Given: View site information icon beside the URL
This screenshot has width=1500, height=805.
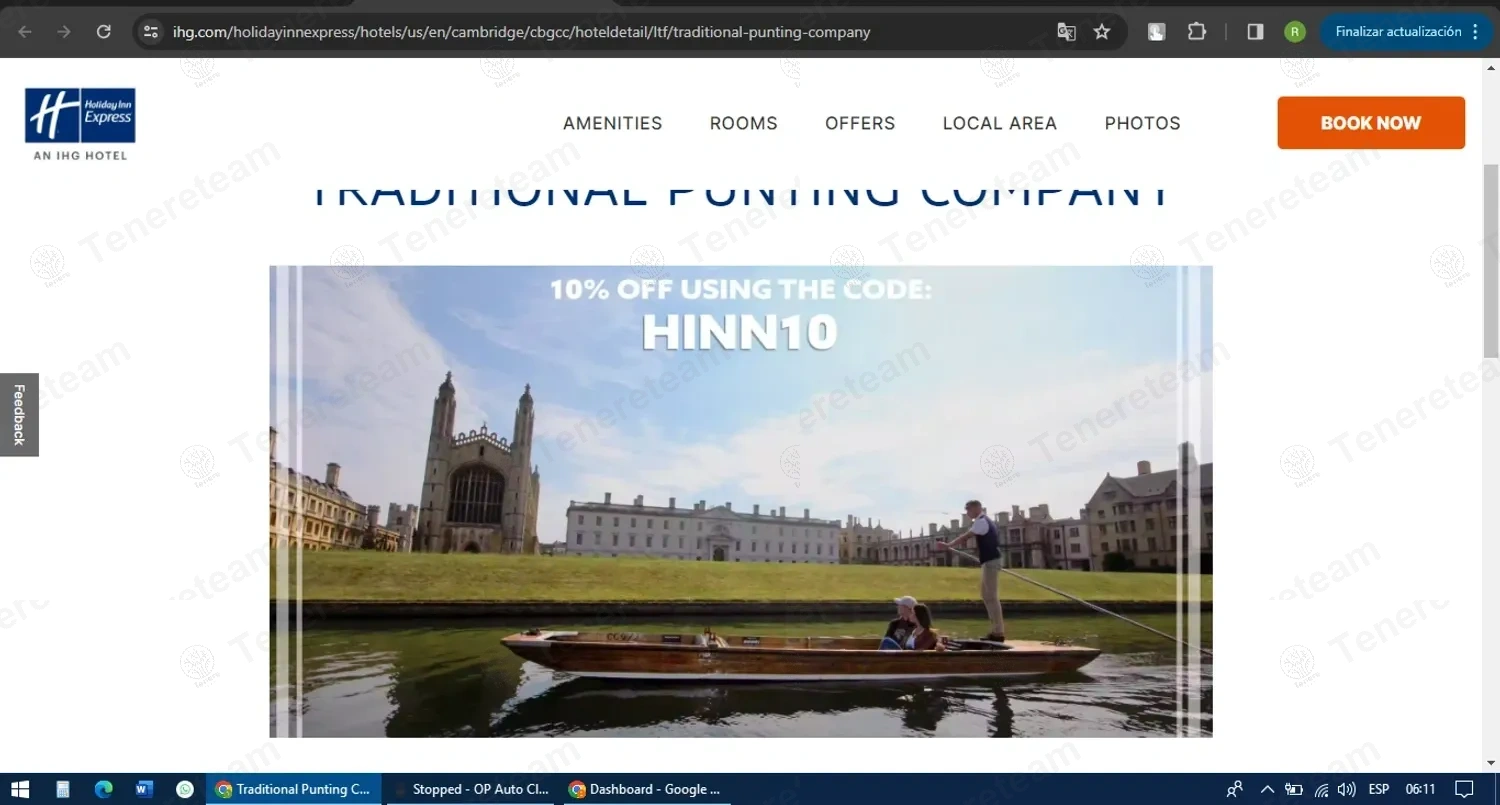Looking at the screenshot, I should [x=151, y=32].
